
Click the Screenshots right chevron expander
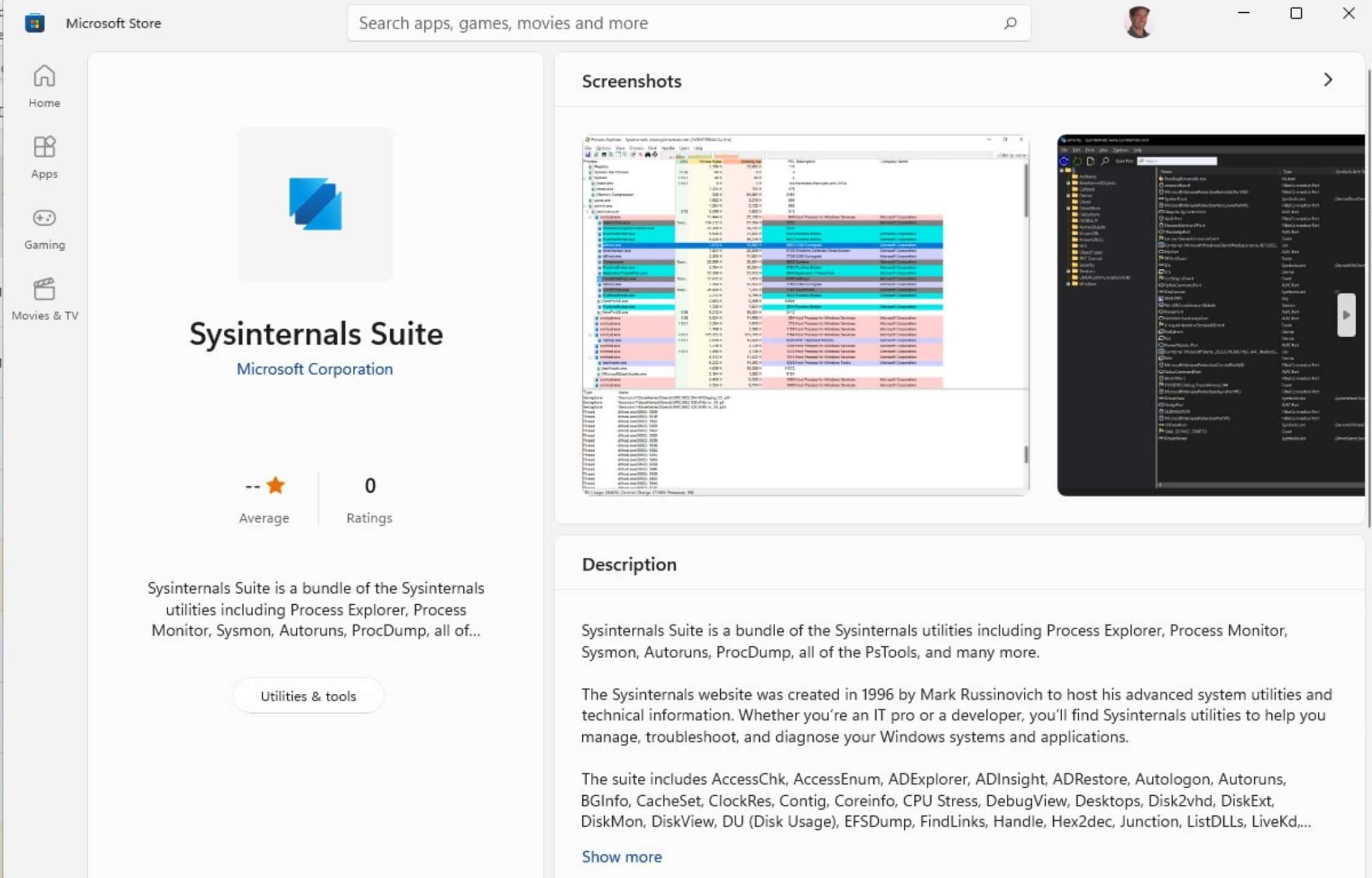pos(1327,79)
